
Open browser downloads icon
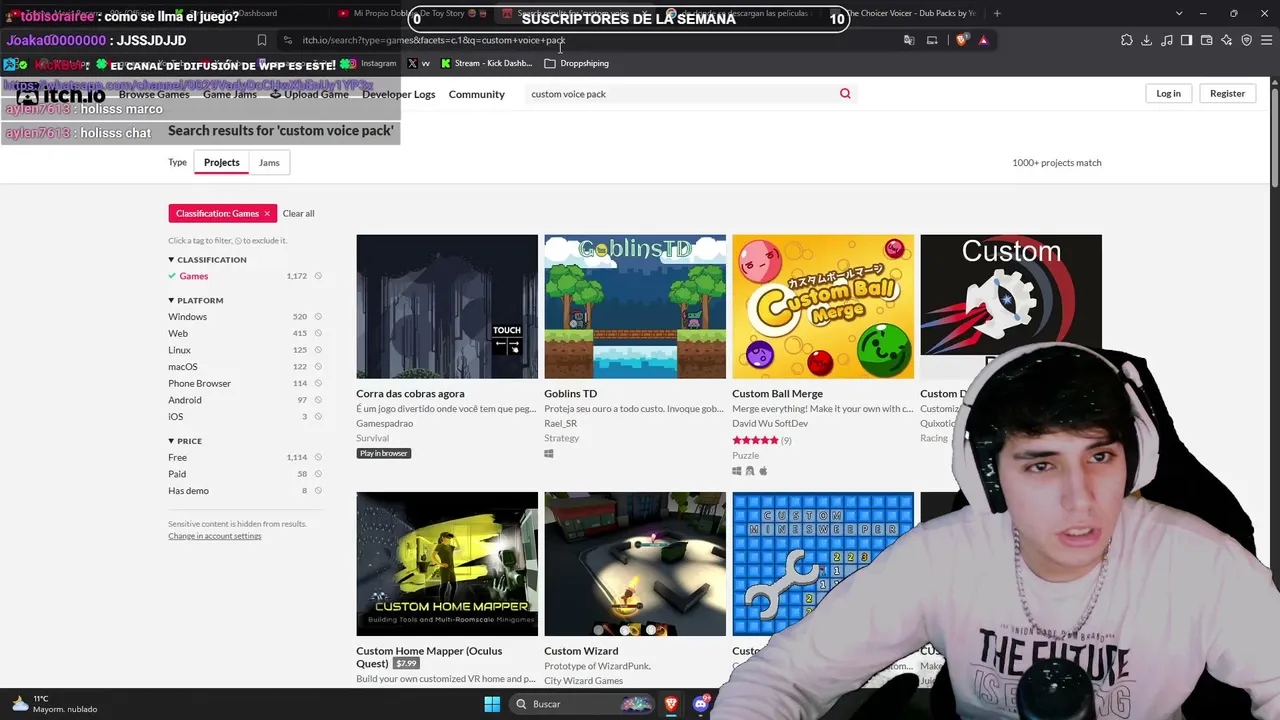click(1146, 40)
